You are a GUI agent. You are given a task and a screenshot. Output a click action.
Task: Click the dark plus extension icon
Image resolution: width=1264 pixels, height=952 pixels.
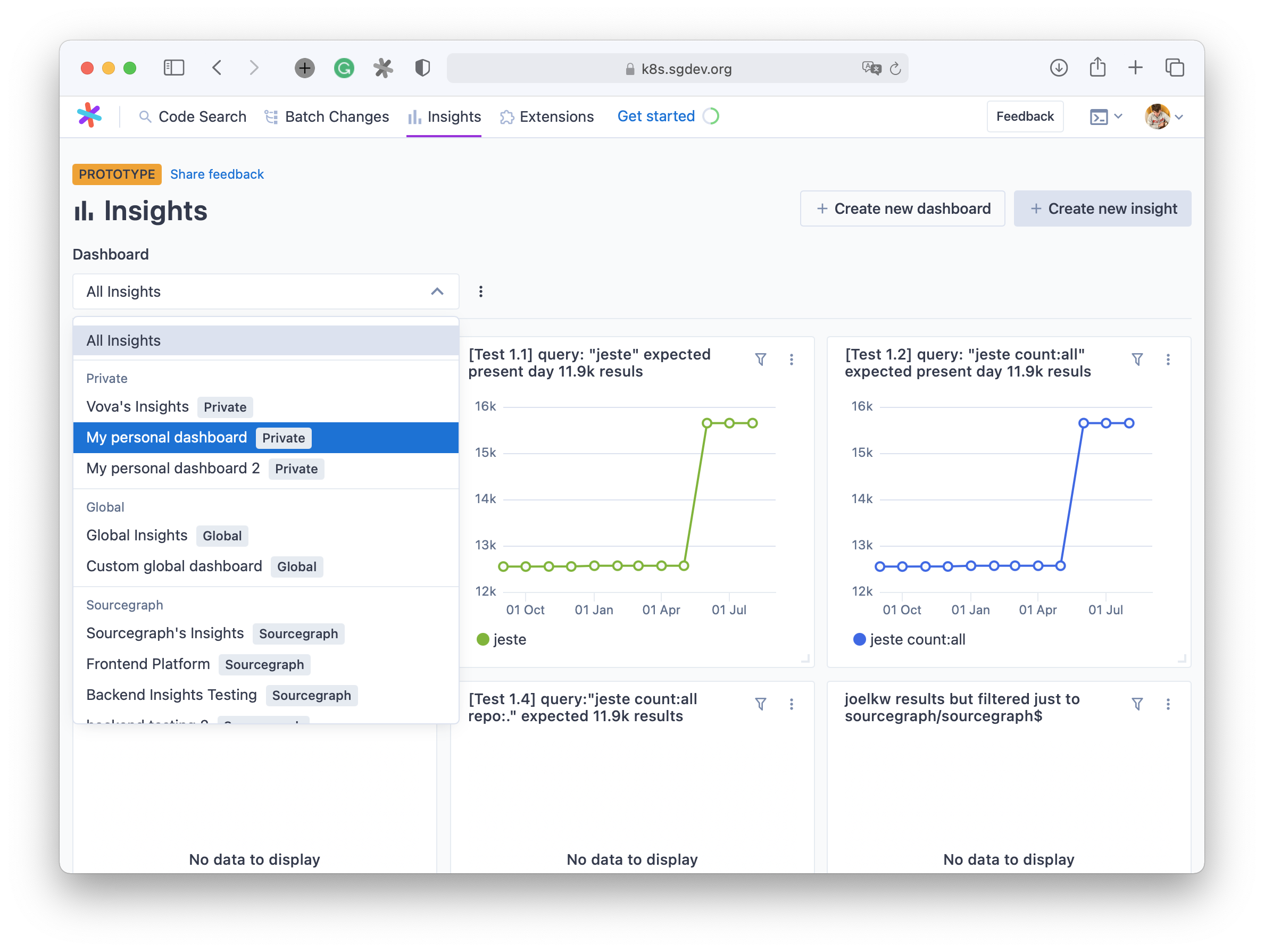coord(305,69)
